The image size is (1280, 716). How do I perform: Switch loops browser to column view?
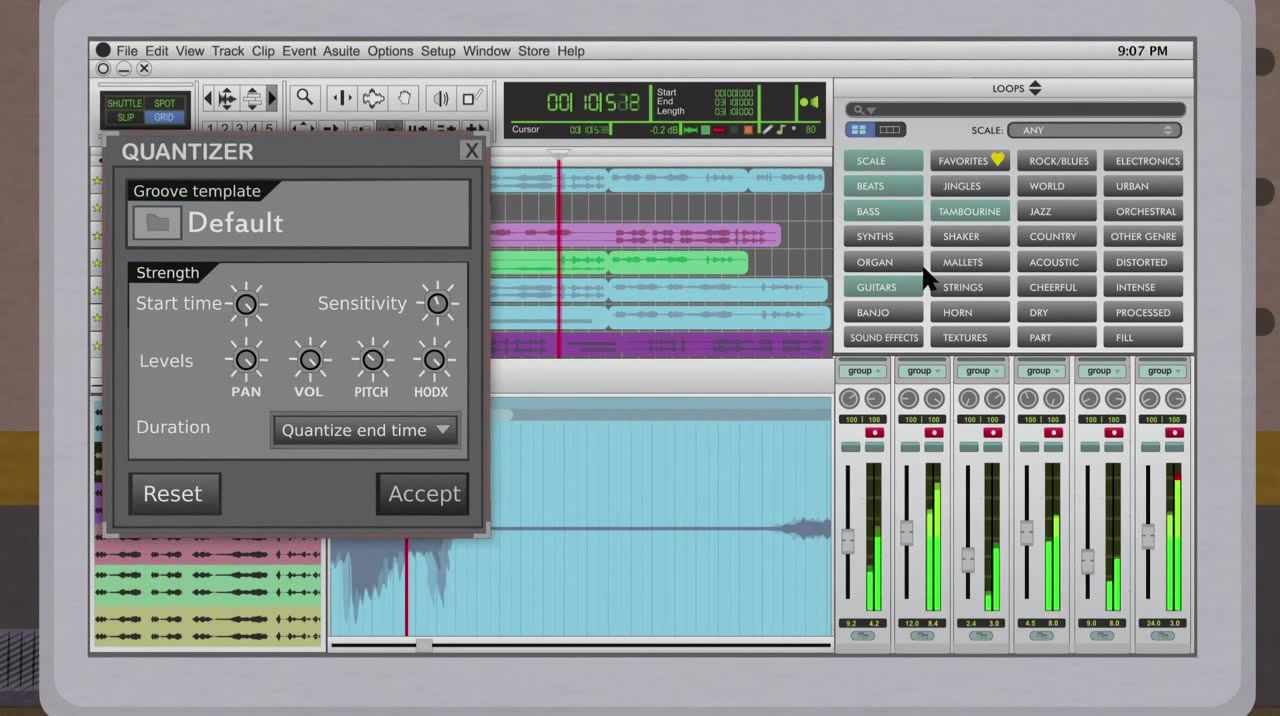click(x=889, y=130)
